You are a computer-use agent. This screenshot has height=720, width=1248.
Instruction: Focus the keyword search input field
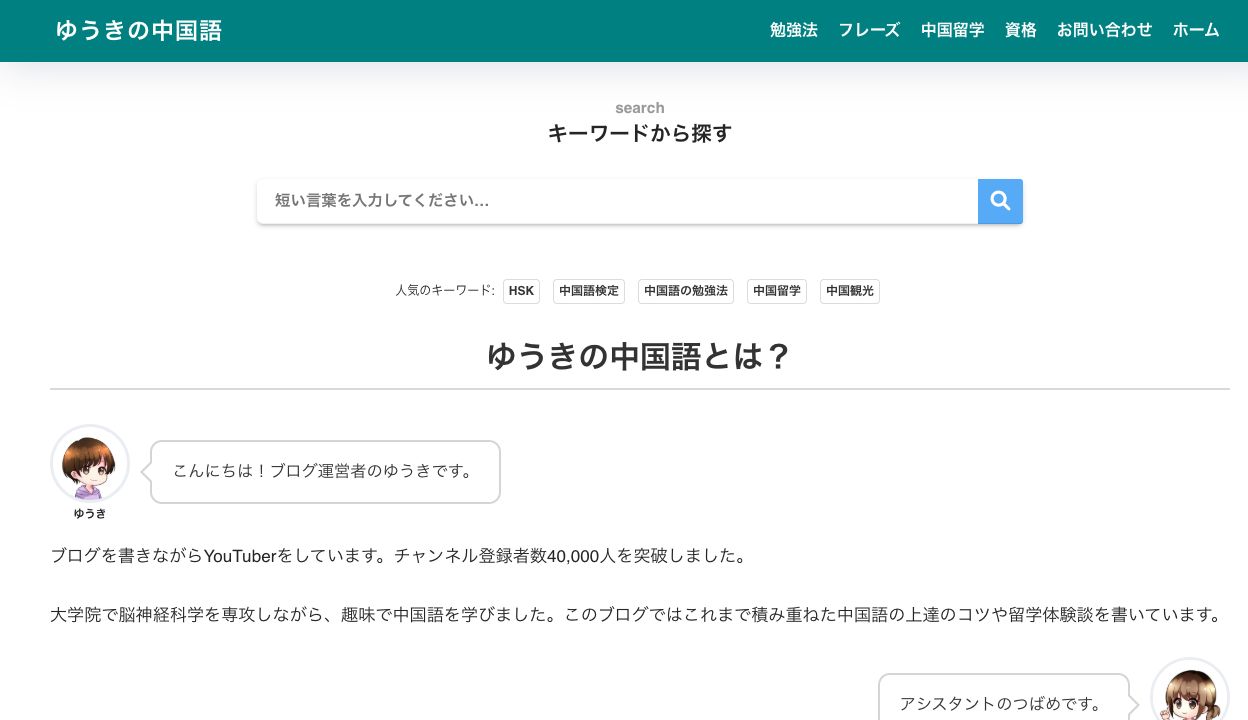pyautogui.click(x=617, y=201)
